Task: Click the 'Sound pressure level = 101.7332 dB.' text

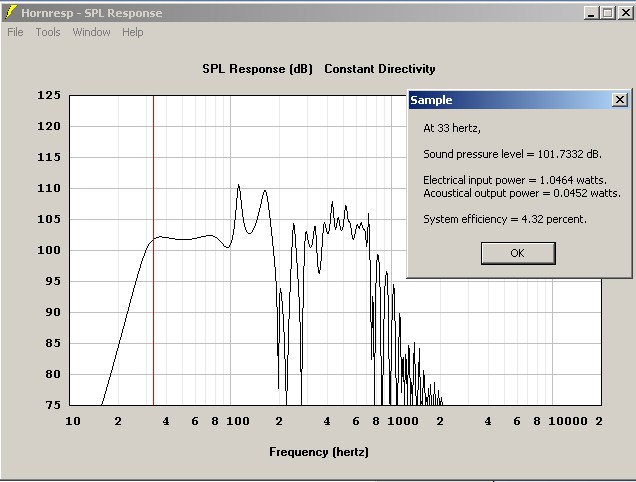Action: (x=512, y=154)
